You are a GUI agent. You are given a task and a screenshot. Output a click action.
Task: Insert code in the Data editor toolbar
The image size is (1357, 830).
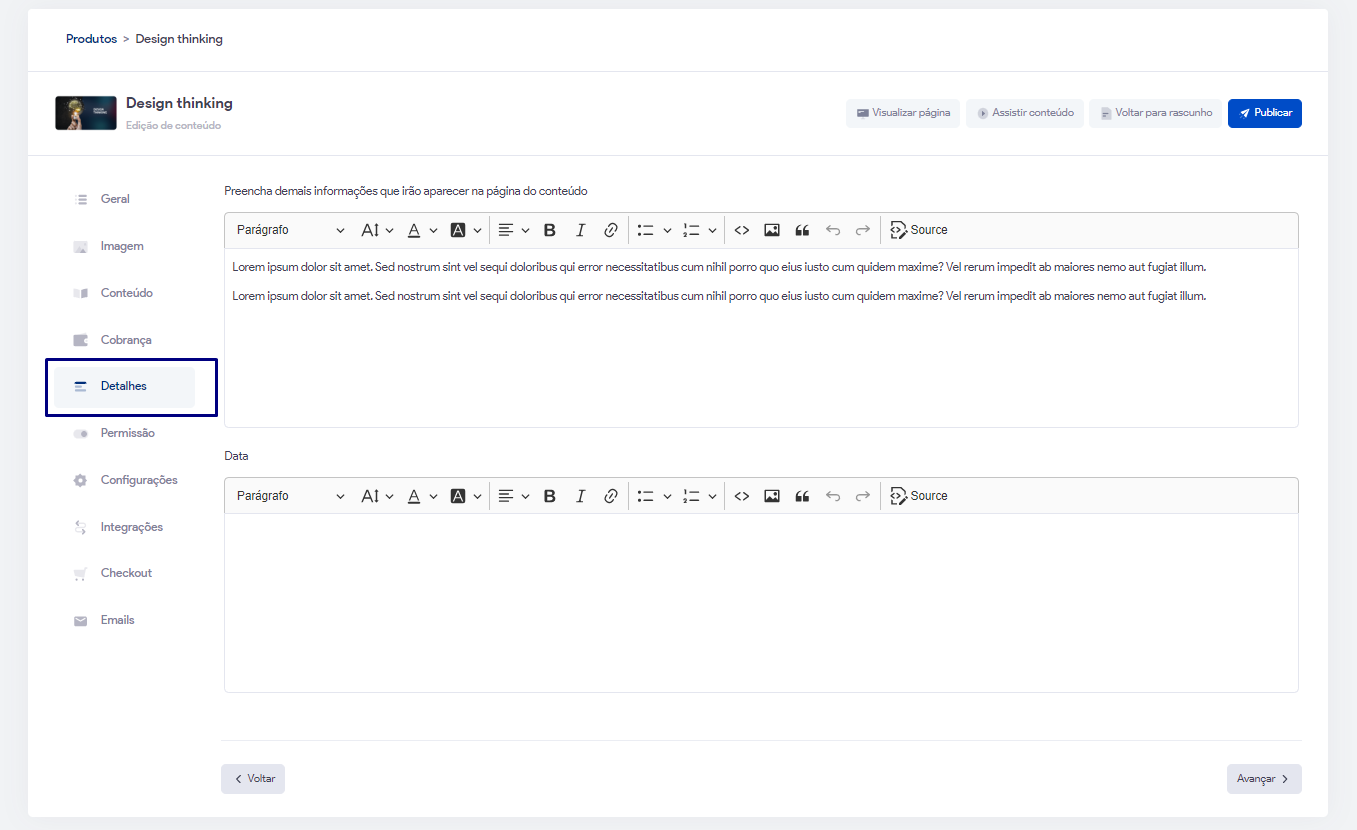tap(741, 496)
